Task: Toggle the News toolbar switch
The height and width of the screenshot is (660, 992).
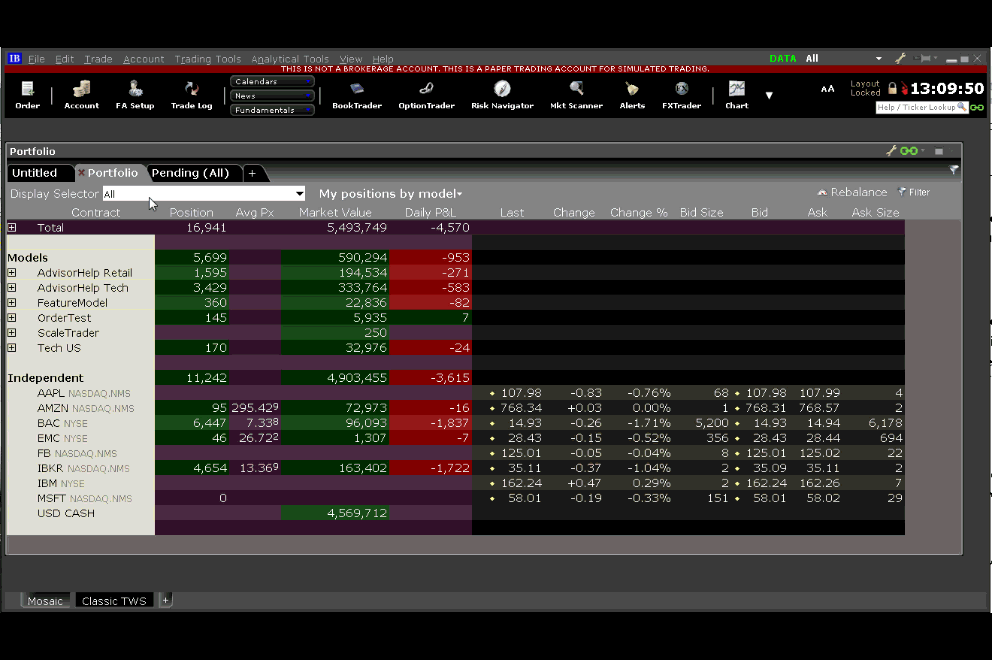Action: pos(272,96)
